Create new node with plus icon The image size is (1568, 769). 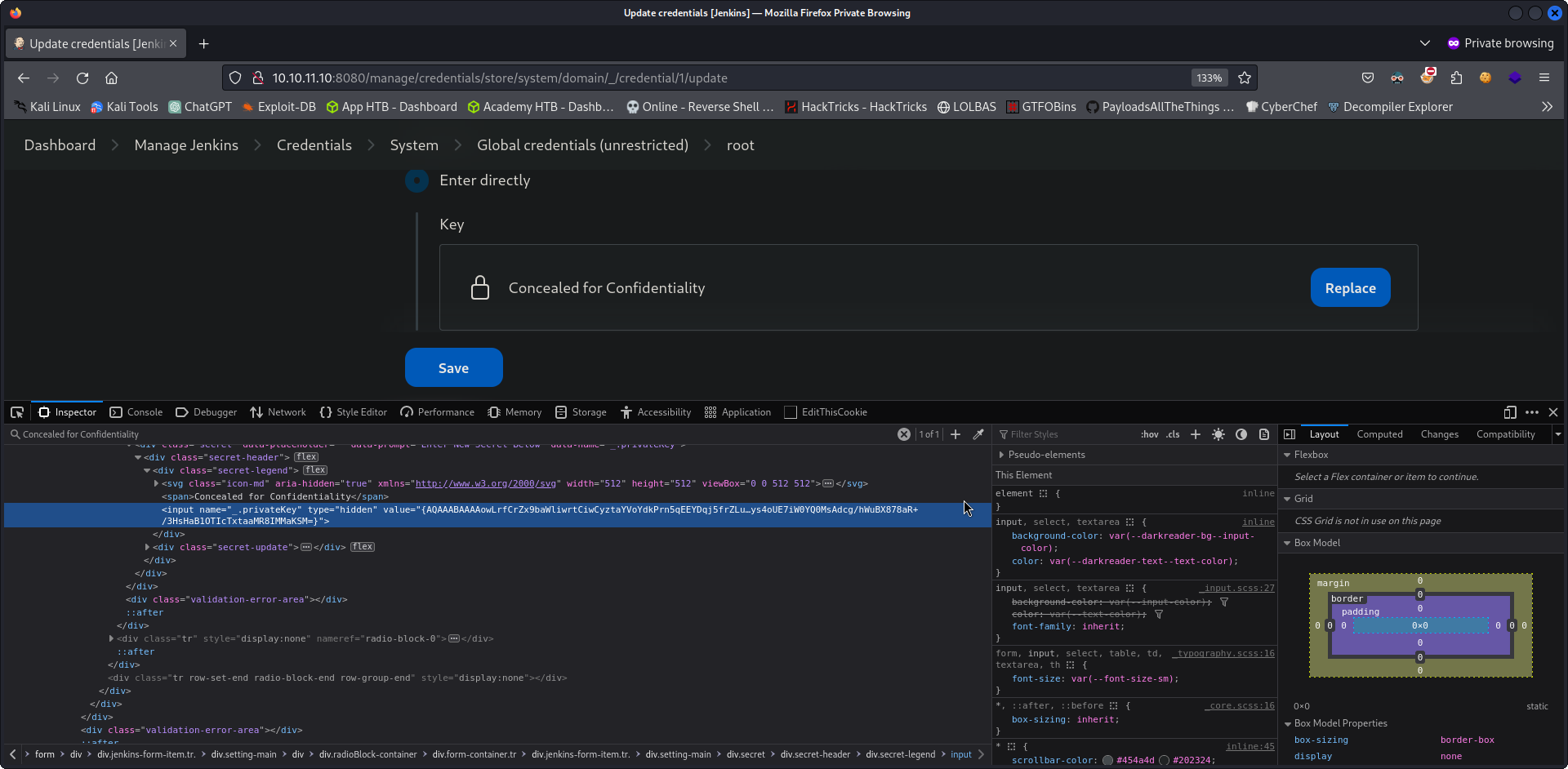point(955,434)
